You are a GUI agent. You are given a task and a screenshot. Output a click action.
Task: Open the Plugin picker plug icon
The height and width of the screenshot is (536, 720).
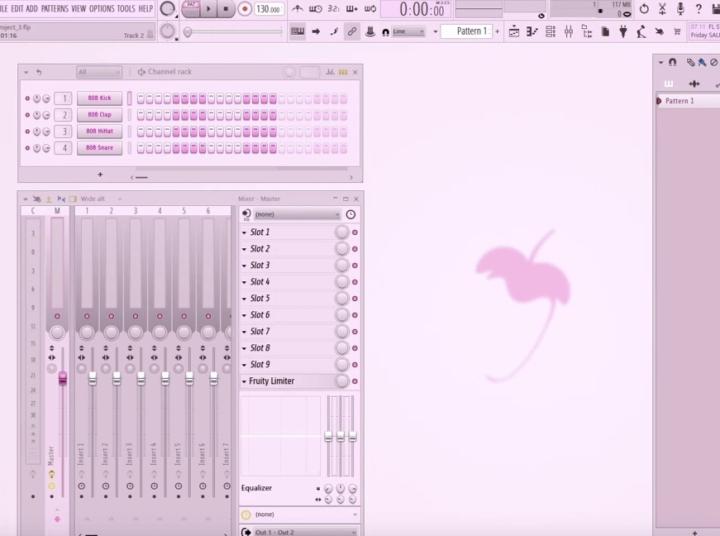click(x=623, y=32)
